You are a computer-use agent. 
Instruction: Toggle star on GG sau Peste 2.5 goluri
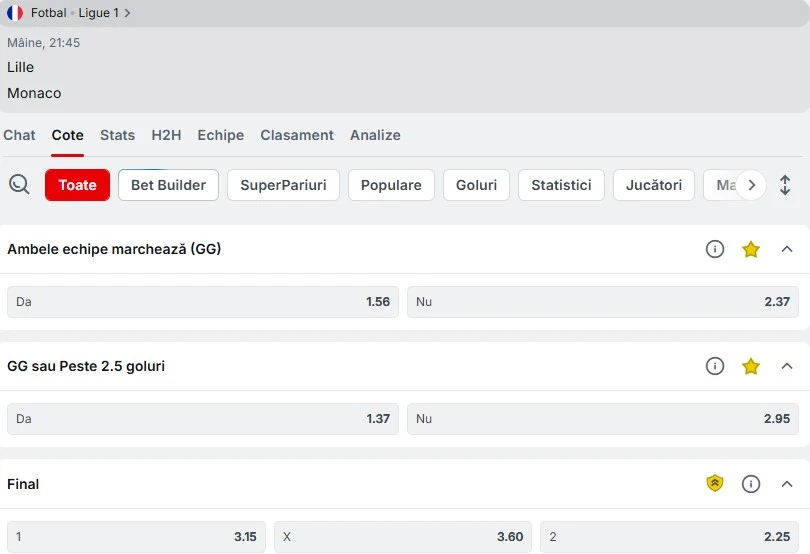point(750,366)
